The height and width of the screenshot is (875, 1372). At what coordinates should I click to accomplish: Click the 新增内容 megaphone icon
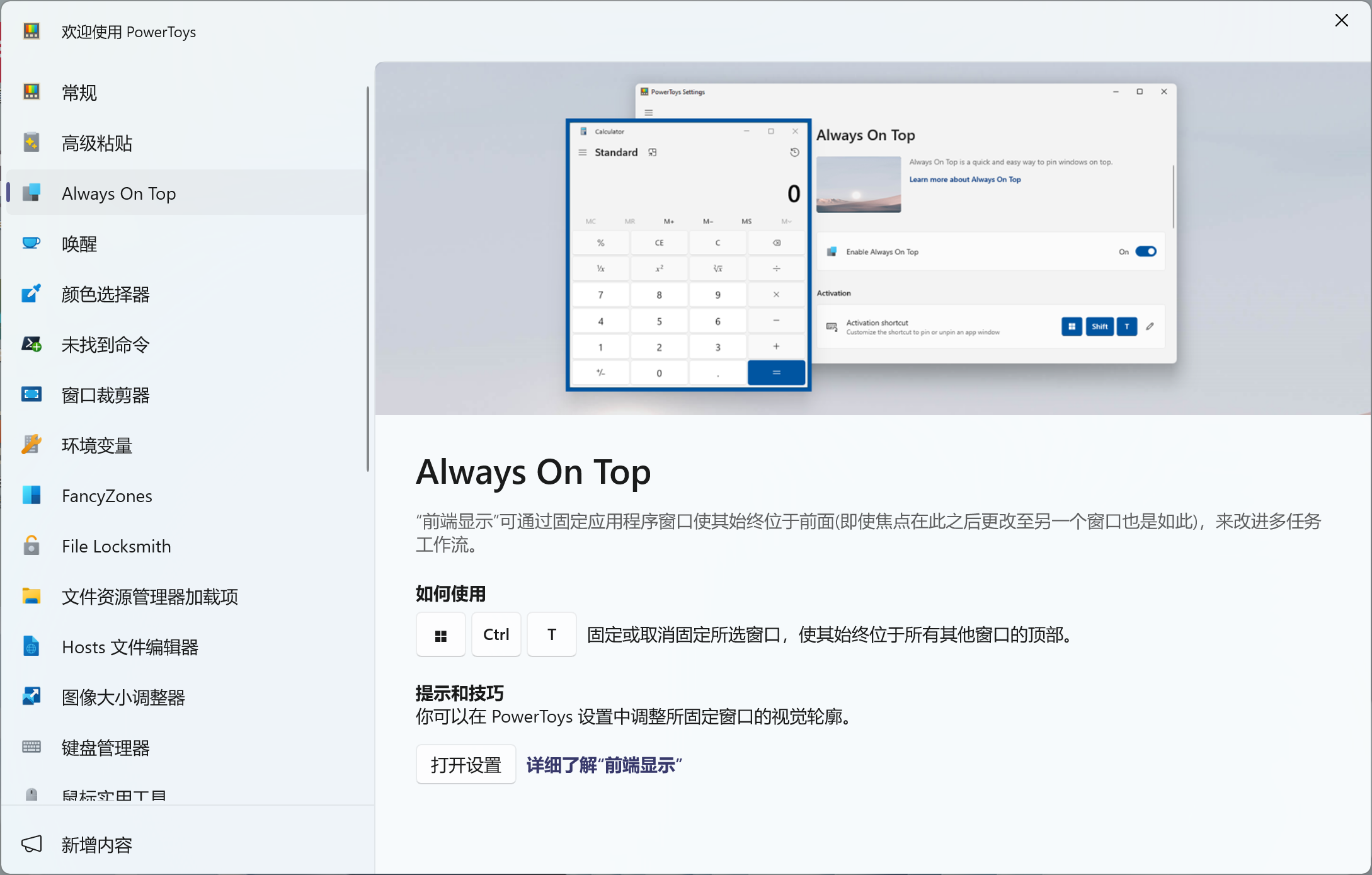(31, 844)
